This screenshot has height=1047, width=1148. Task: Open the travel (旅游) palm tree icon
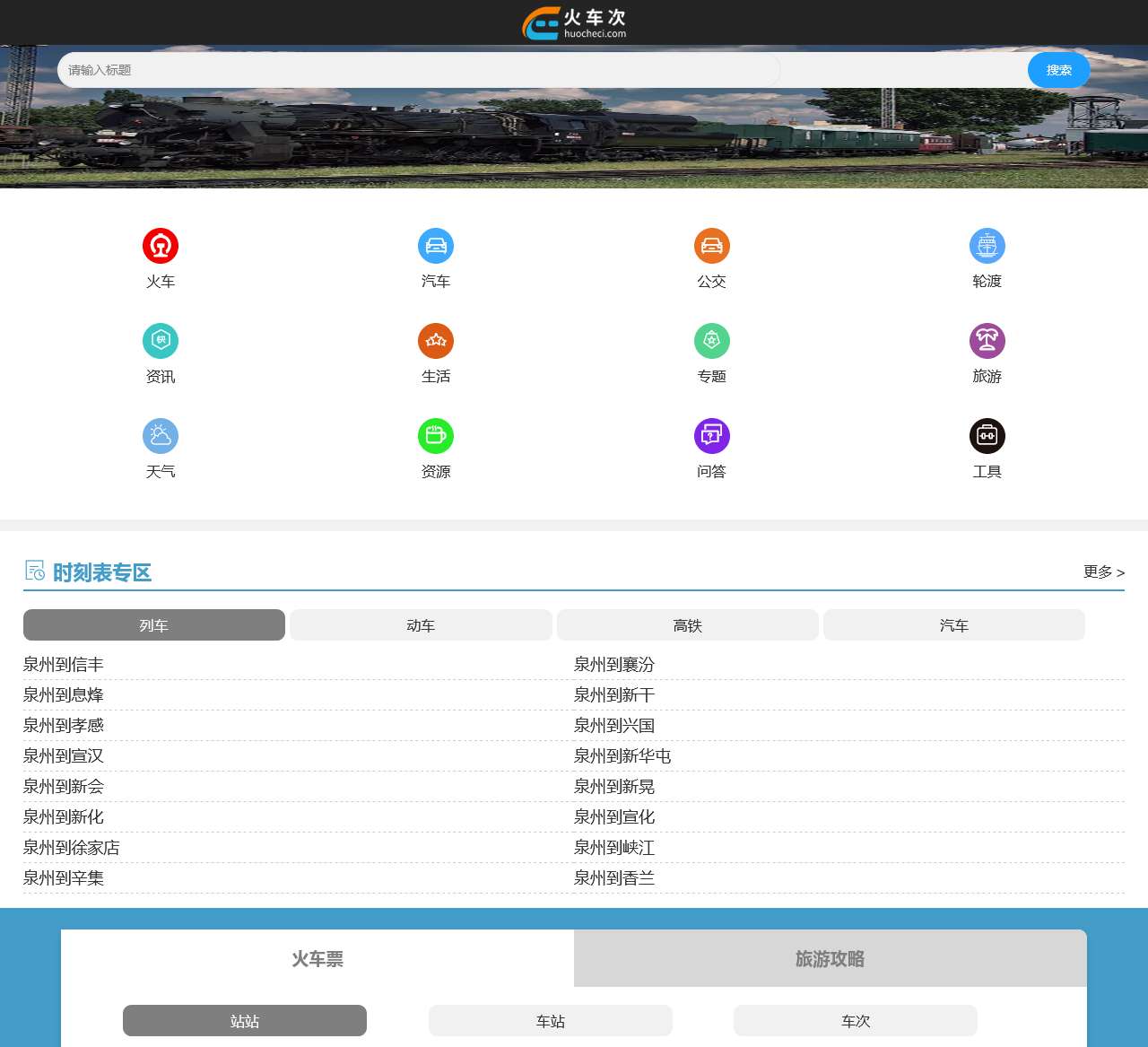click(x=987, y=341)
